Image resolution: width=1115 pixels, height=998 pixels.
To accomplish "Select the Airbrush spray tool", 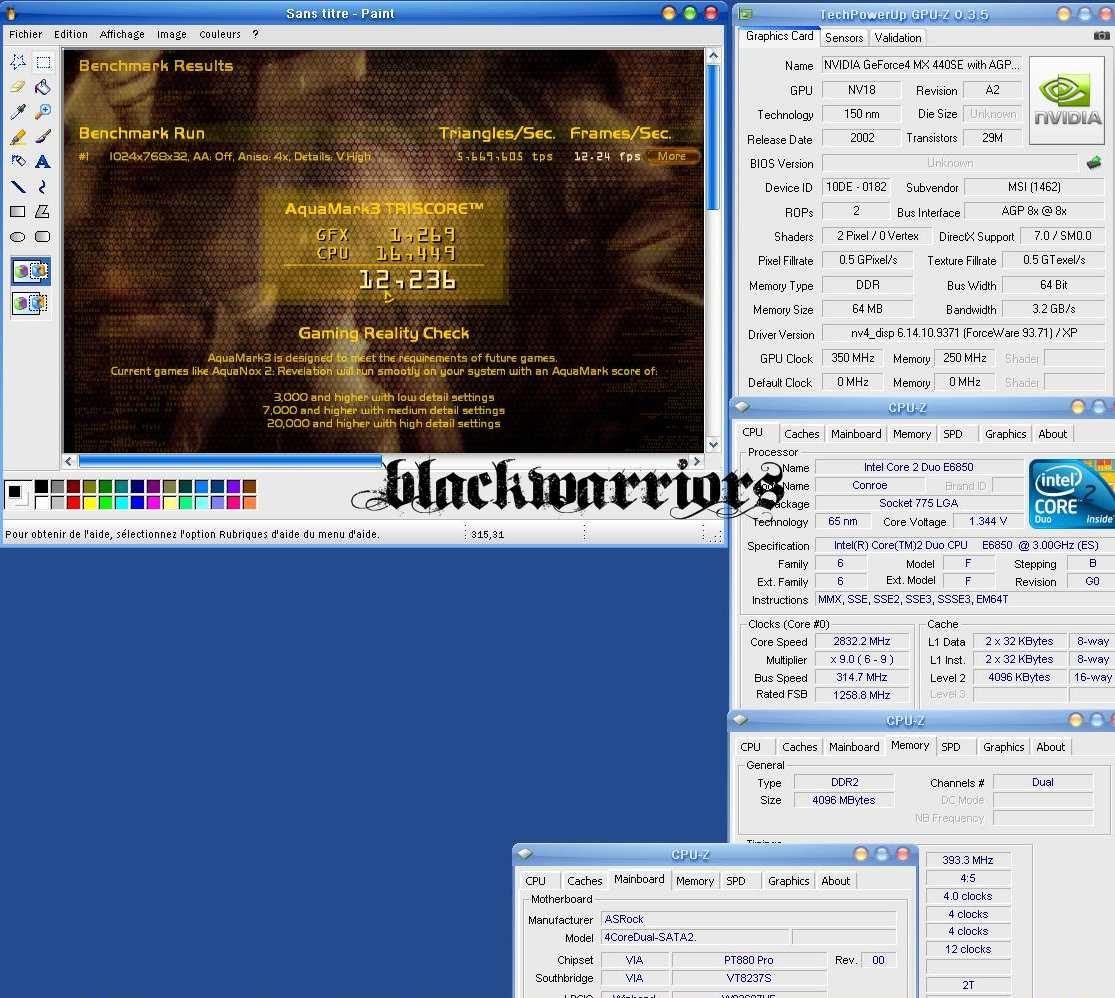I will [x=18, y=161].
